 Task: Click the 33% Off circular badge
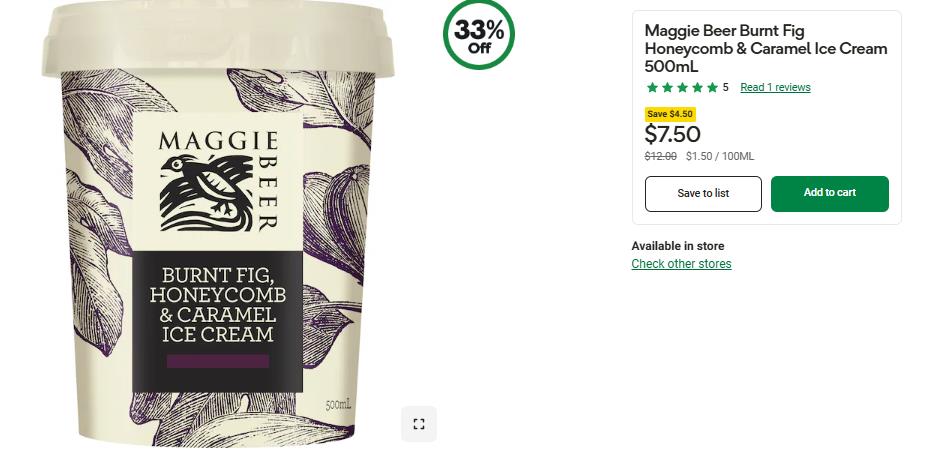479,35
